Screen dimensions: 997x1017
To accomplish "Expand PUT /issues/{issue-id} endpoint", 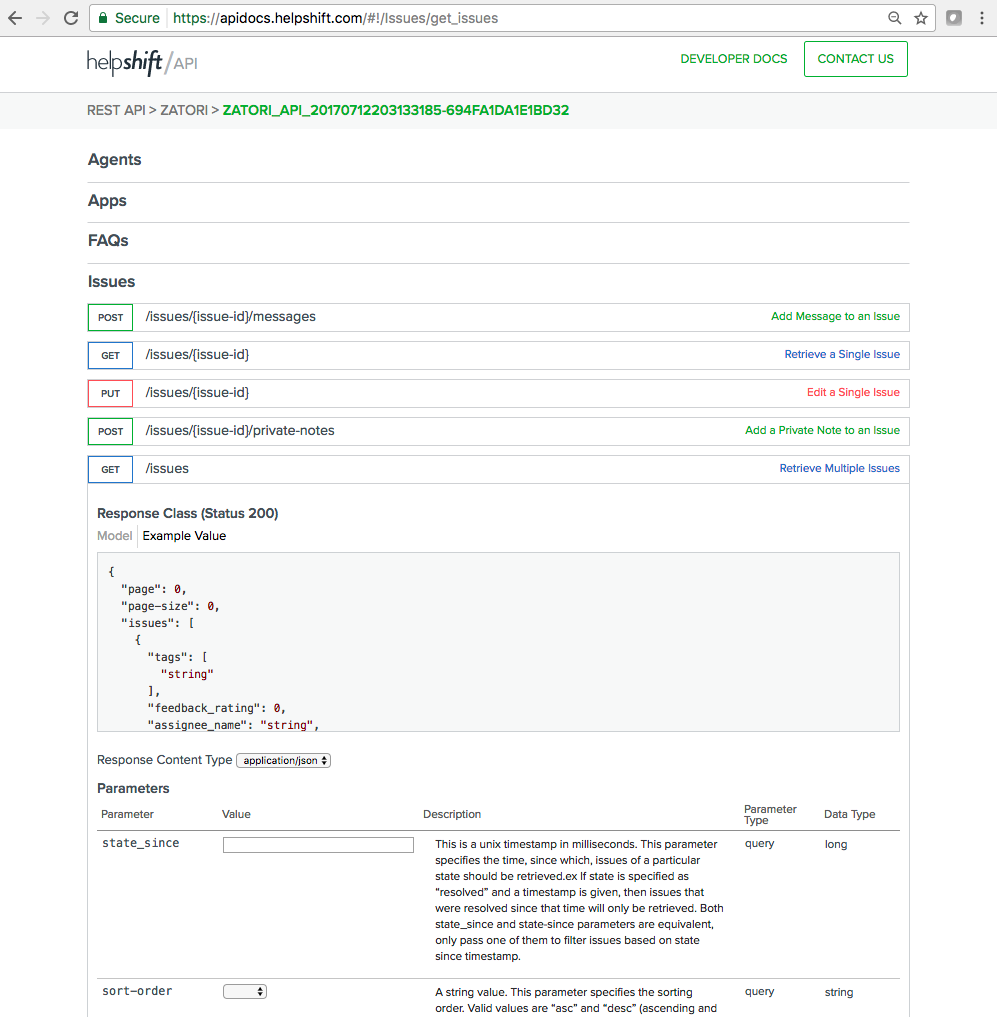I will pos(197,393).
